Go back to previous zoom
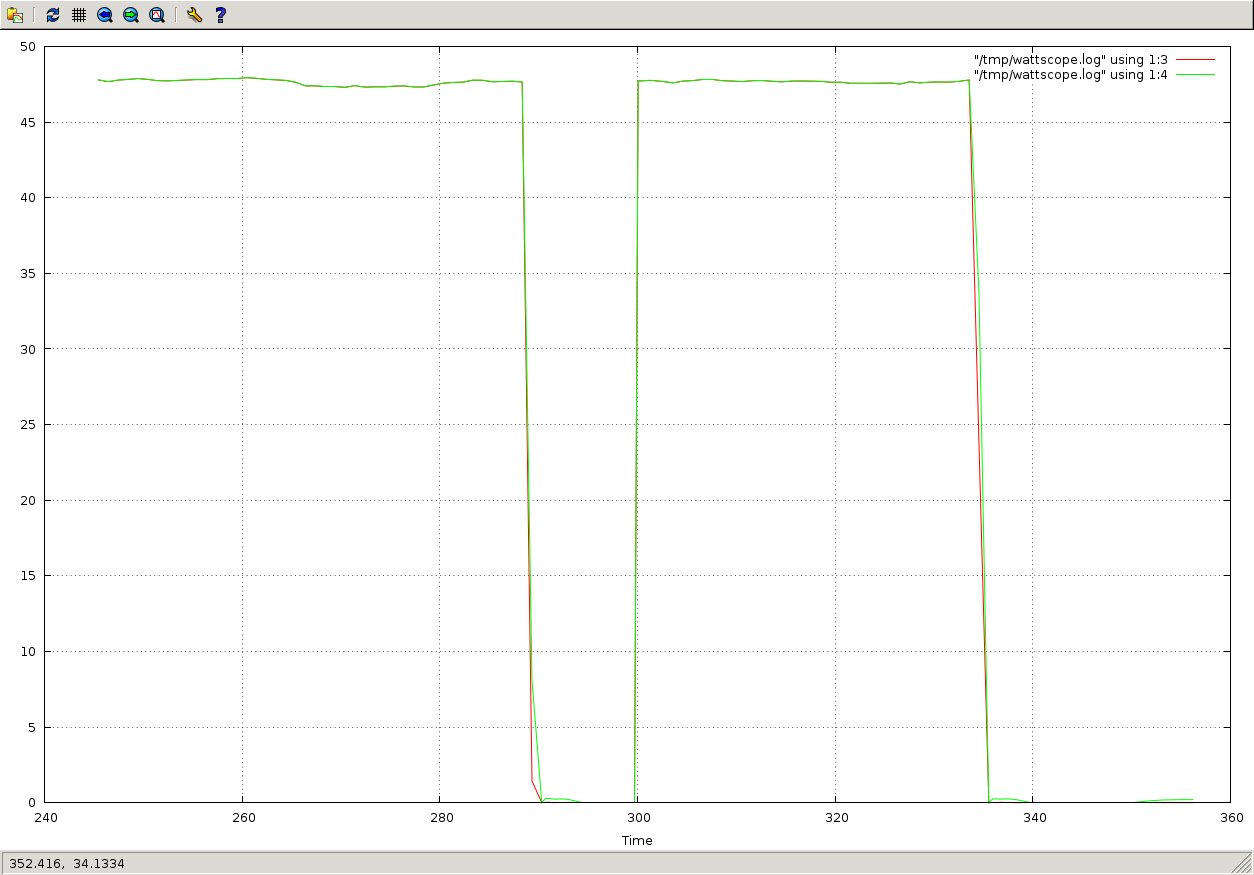Screen dimensions: 1254x875 tap(105, 15)
